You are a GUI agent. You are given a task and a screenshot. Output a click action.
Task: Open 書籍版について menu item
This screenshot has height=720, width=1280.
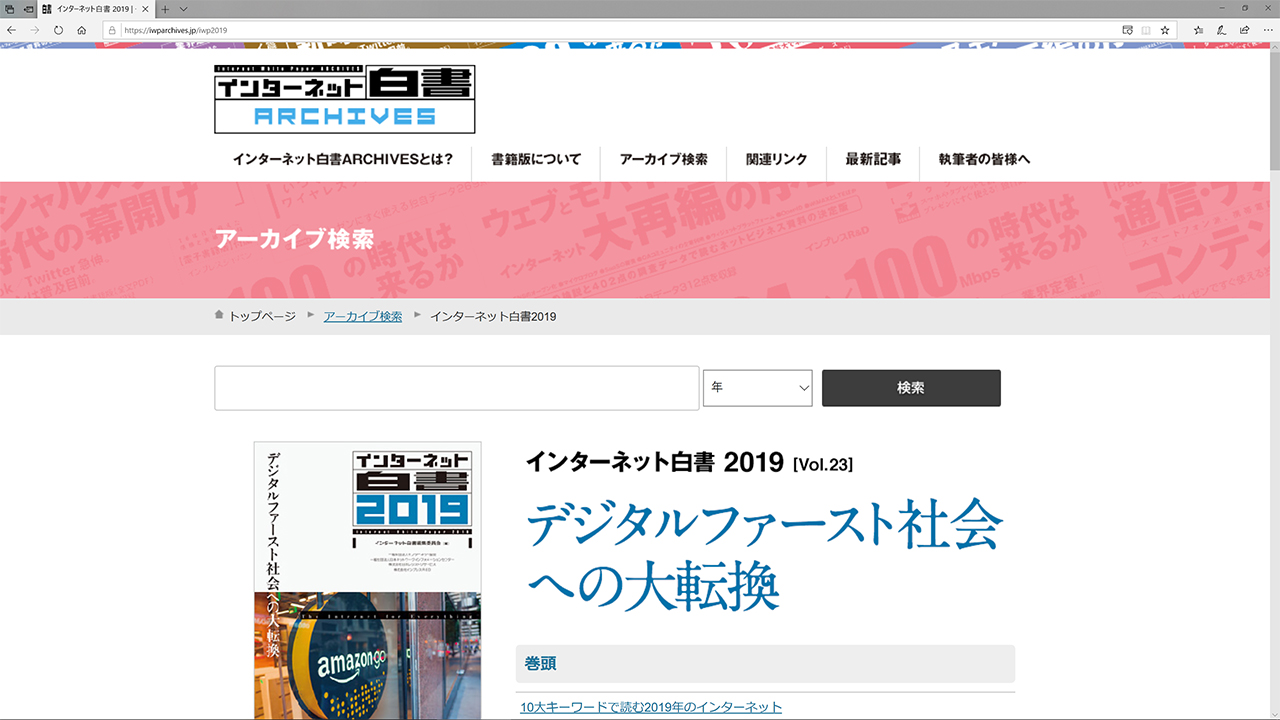(536, 159)
